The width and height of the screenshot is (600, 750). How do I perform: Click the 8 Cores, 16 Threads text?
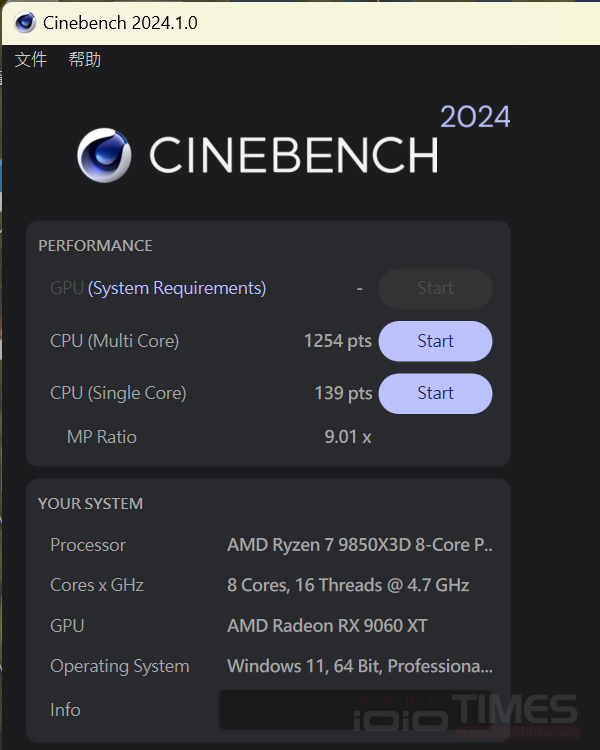click(x=348, y=585)
